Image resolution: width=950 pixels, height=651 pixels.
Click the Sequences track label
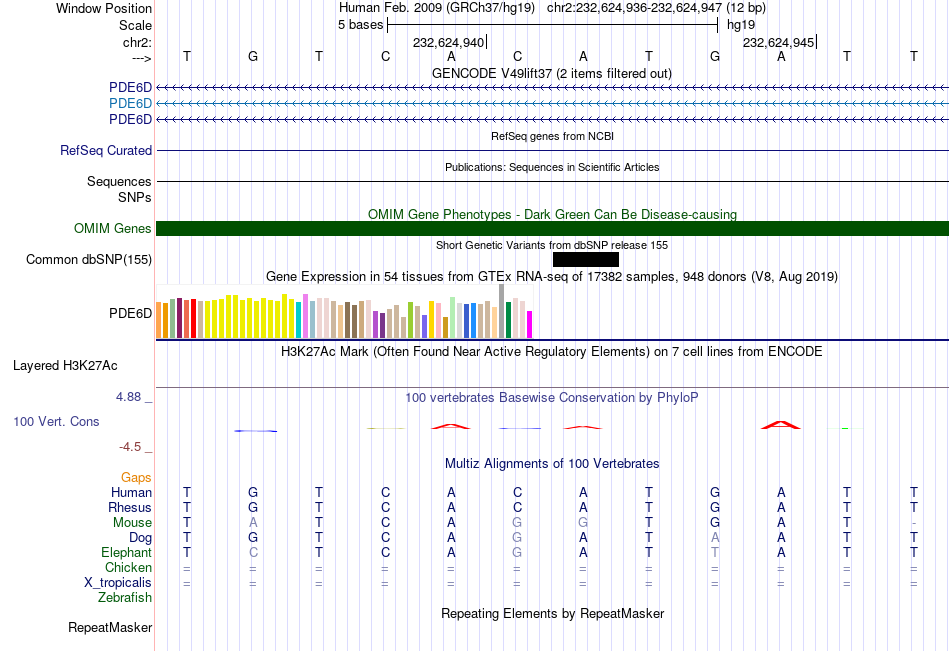119,181
